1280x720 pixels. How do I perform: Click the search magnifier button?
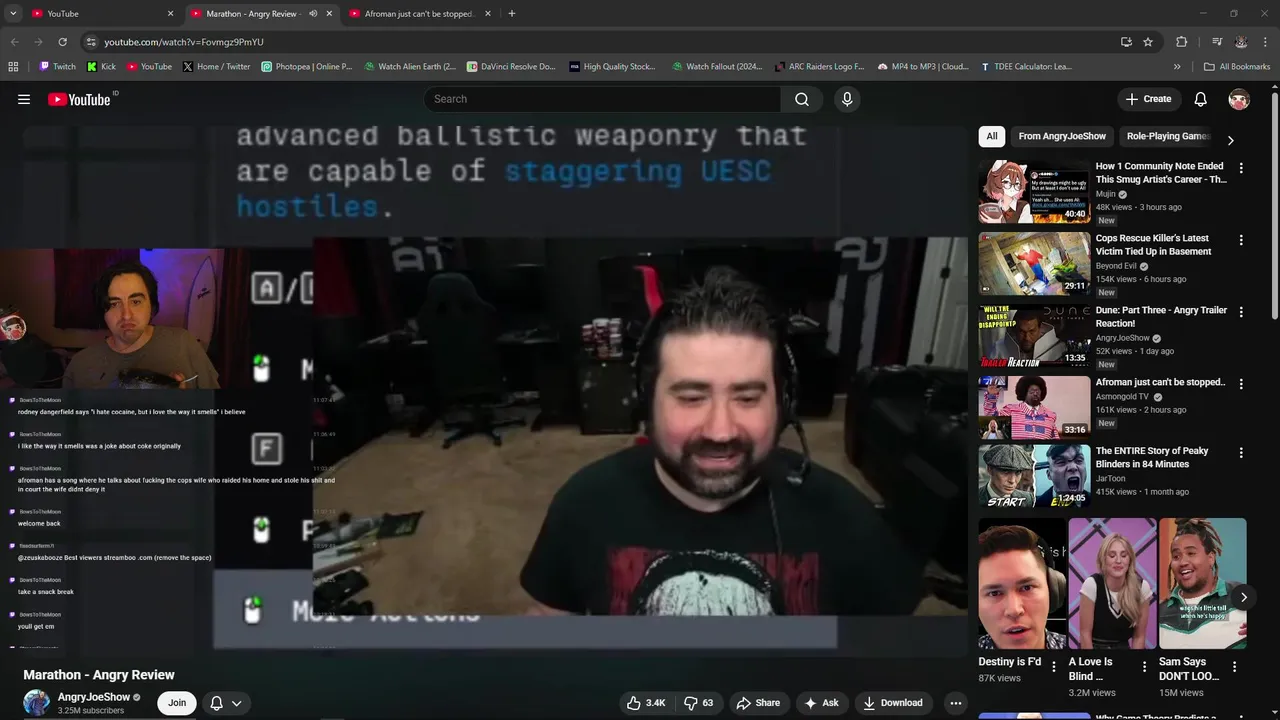(801, 99)
